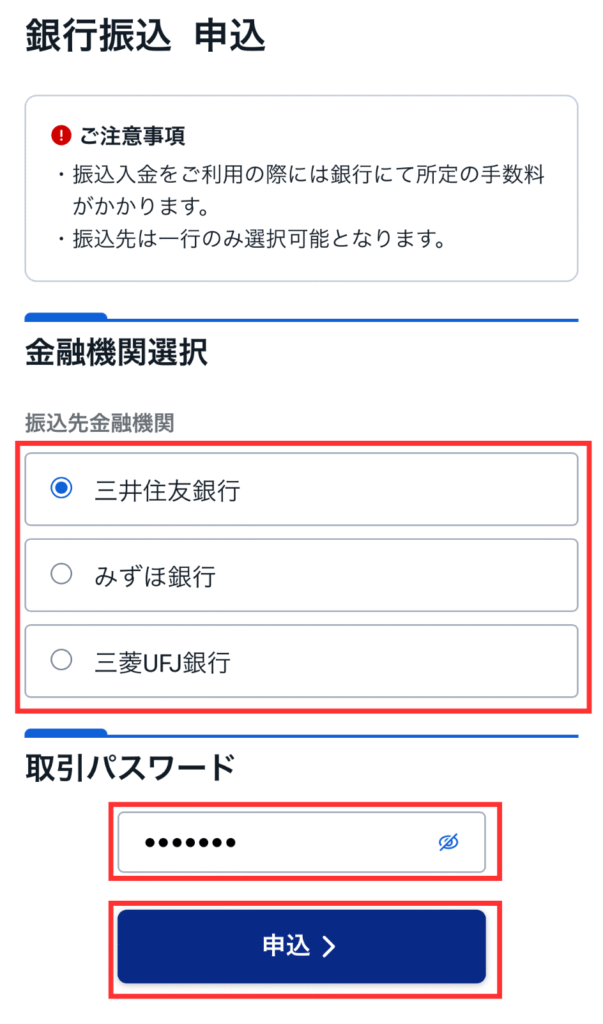Click the blue divider above 金融機関選択
Image resolution: width=603 pixels, height=1024 pixels.
coord(301,319)
